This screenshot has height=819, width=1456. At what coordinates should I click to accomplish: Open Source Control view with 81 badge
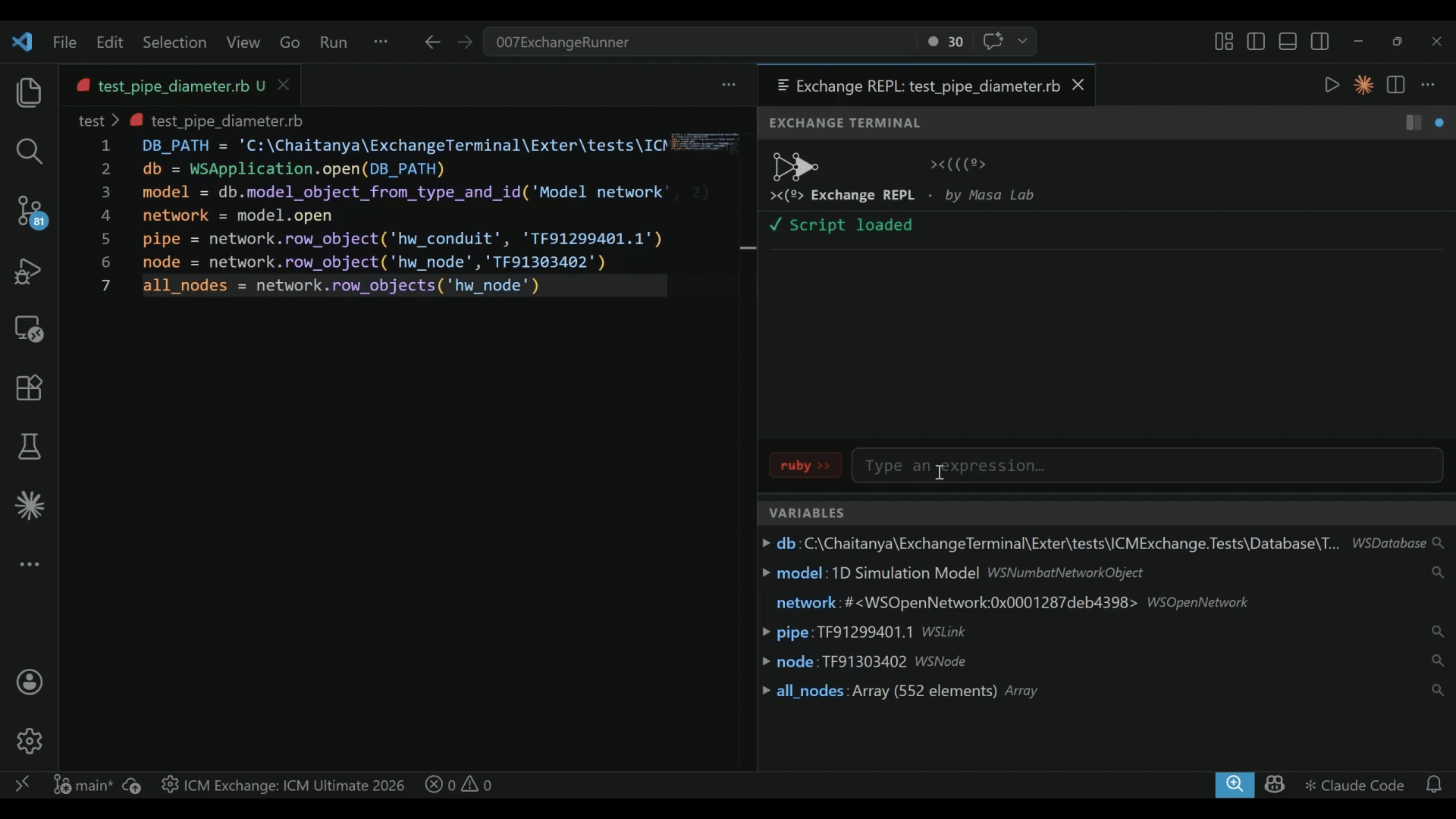[29, 211]
